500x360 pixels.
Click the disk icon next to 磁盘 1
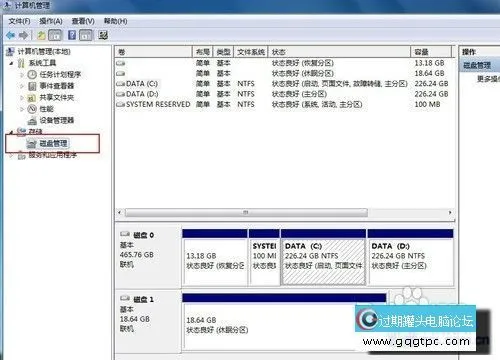(125, 298)
